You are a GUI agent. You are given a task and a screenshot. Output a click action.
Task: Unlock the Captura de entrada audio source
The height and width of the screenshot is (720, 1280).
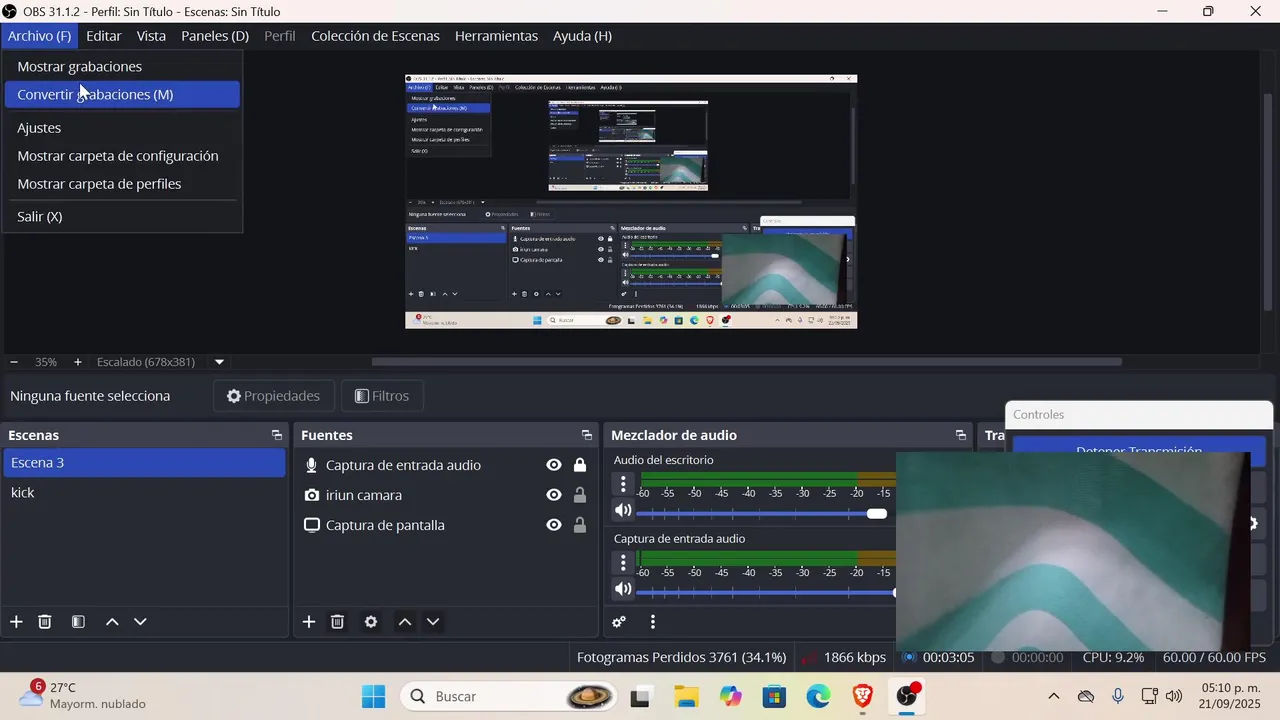580,465
